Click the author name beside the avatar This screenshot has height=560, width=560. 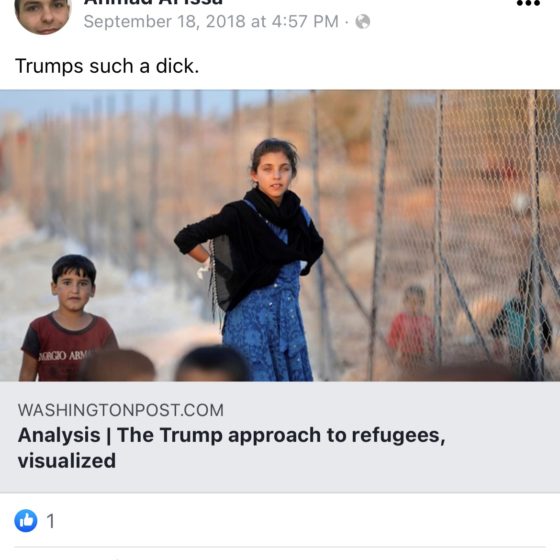coord(154,3)
